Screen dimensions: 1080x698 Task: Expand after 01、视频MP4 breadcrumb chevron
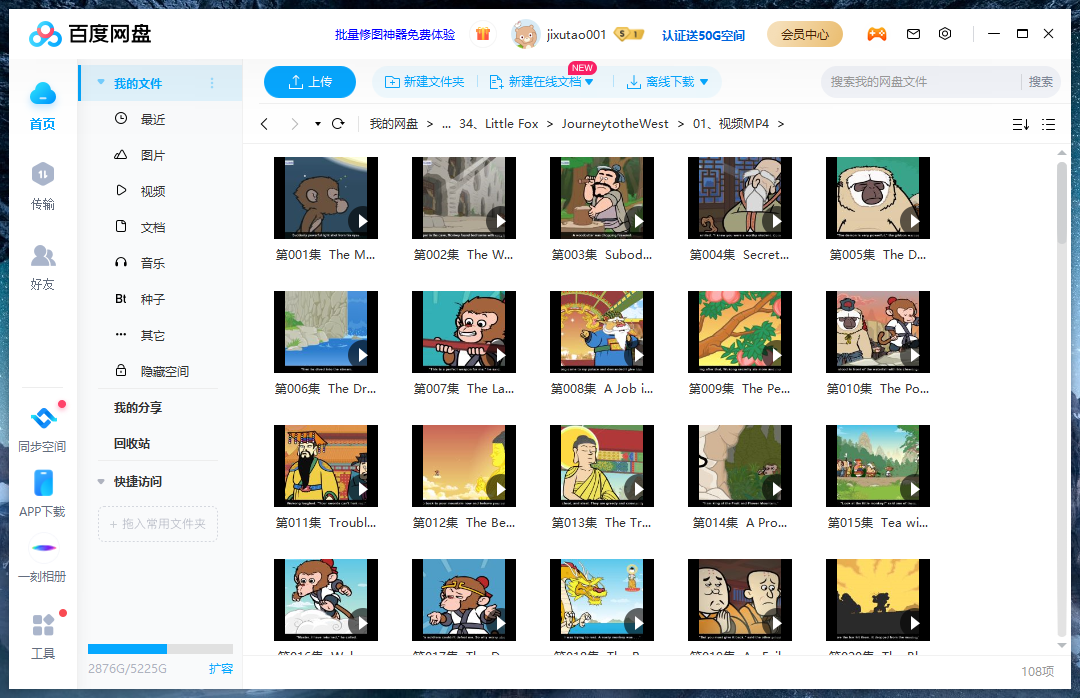[781, 124]
